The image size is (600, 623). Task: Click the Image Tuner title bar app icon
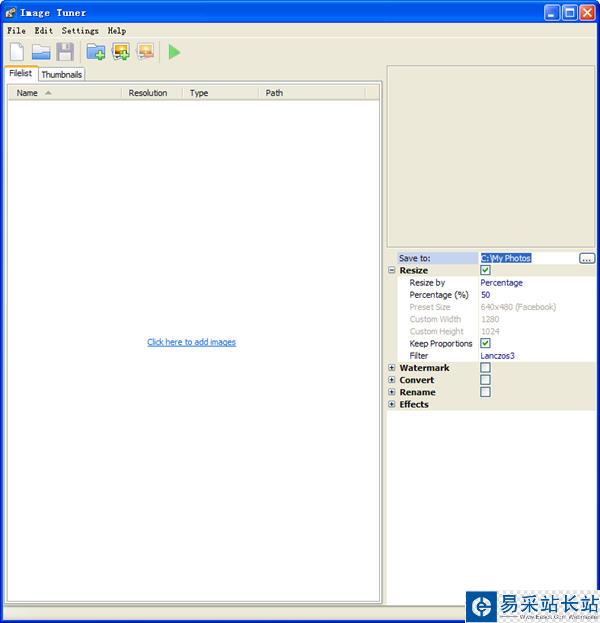tap(11, 13)
